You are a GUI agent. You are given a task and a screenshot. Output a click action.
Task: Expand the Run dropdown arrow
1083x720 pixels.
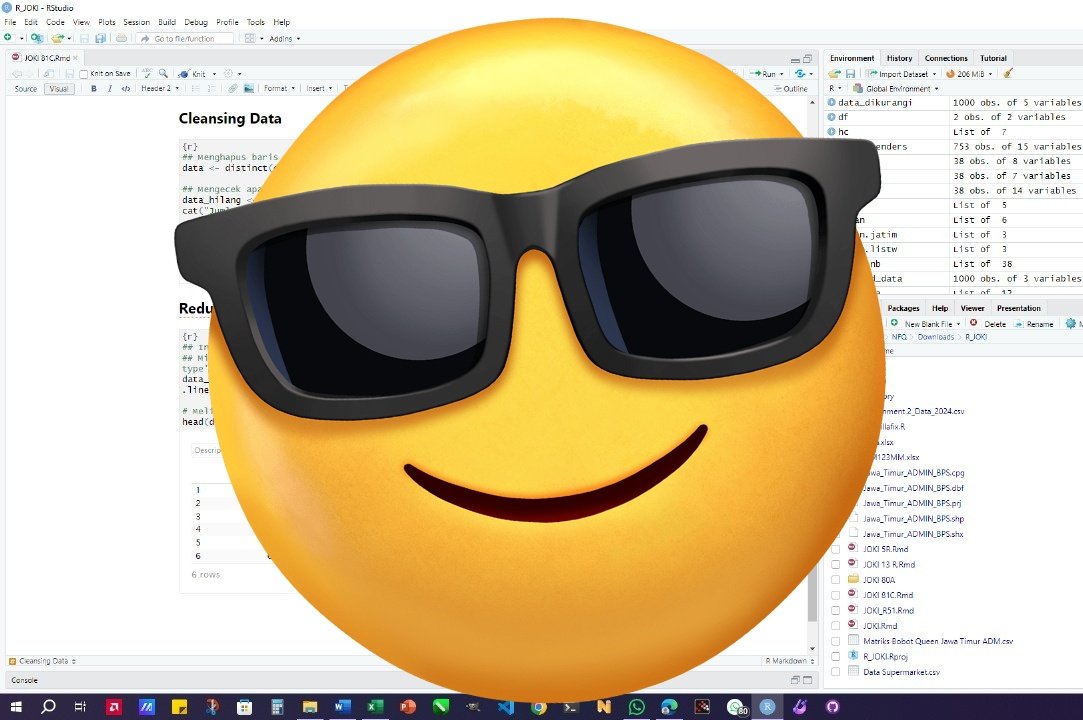click(x=782, y=74)
